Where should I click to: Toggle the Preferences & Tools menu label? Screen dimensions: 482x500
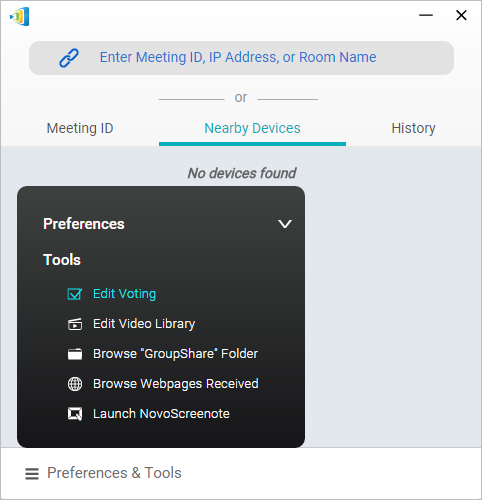(x=114, y=473)
